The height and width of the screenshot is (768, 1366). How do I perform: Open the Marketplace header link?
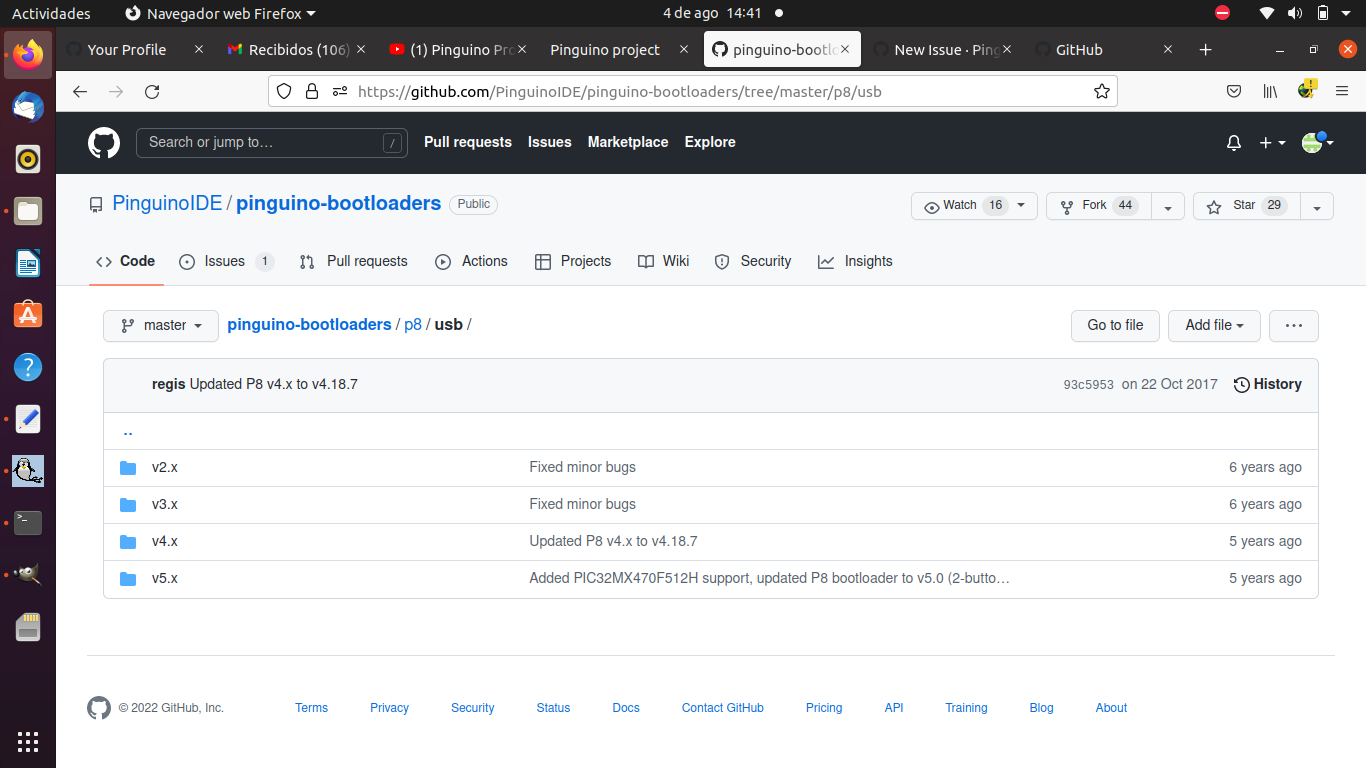[628, 143]
